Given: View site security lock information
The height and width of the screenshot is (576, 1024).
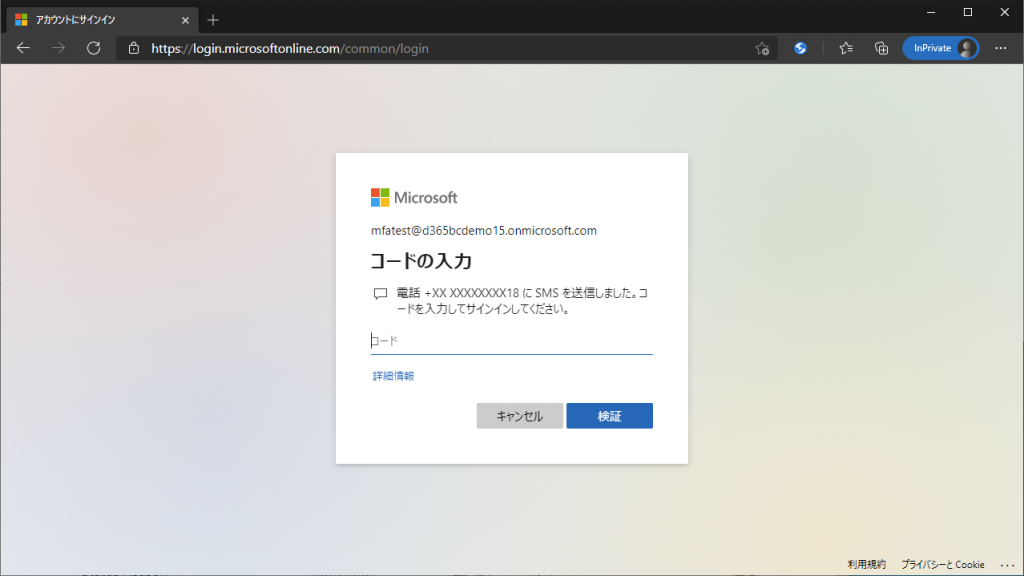Looking at the screenshot, I should [x=134, y=48].
